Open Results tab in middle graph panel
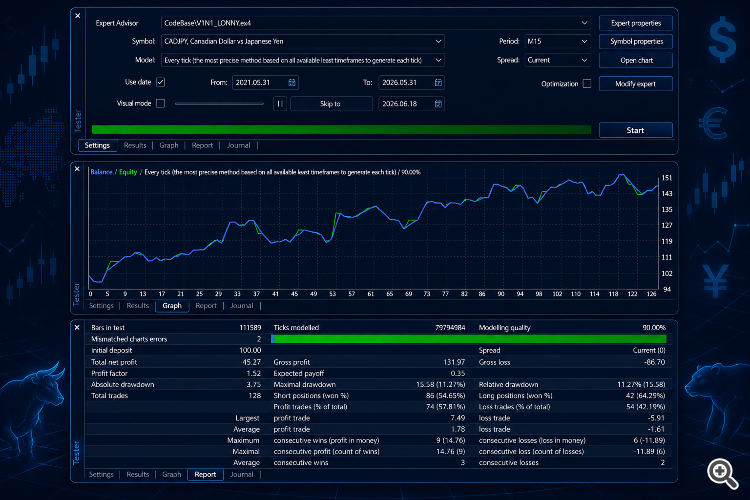The image size is (750, 500). click(138, 306)
